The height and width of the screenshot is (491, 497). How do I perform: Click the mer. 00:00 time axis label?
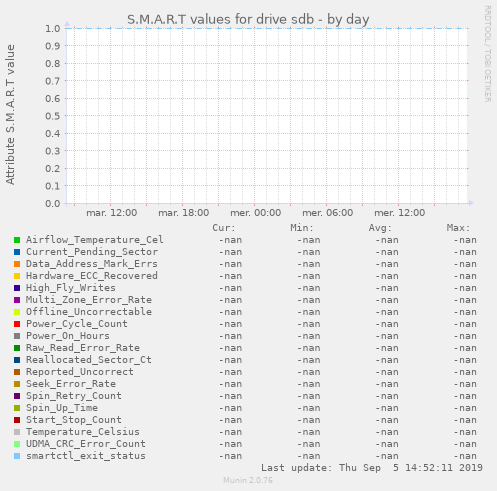point(255,213)
